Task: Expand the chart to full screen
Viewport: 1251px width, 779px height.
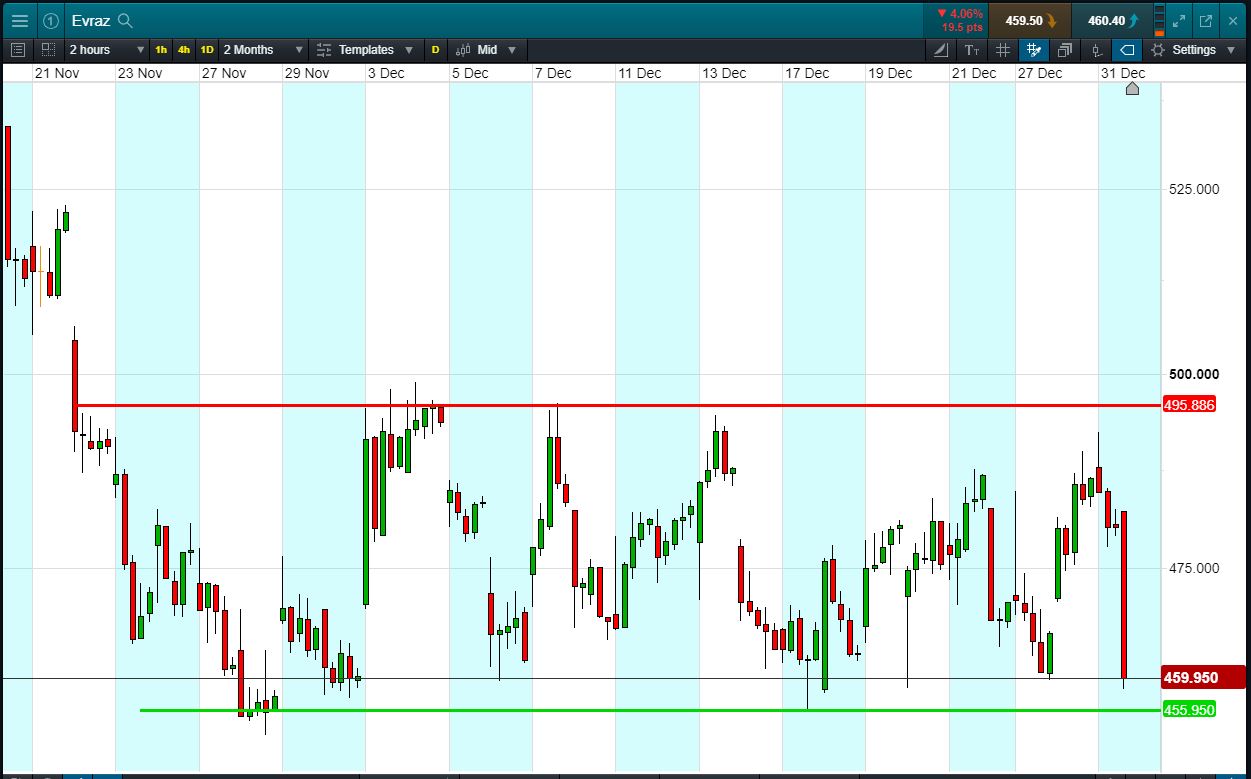Action: point(1179,20)
